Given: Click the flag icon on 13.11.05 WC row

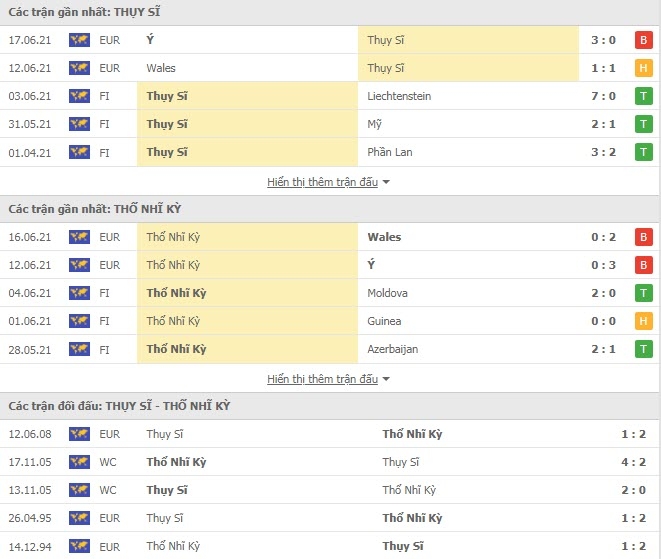Looking at the screenshot, I should coord(79,490).
